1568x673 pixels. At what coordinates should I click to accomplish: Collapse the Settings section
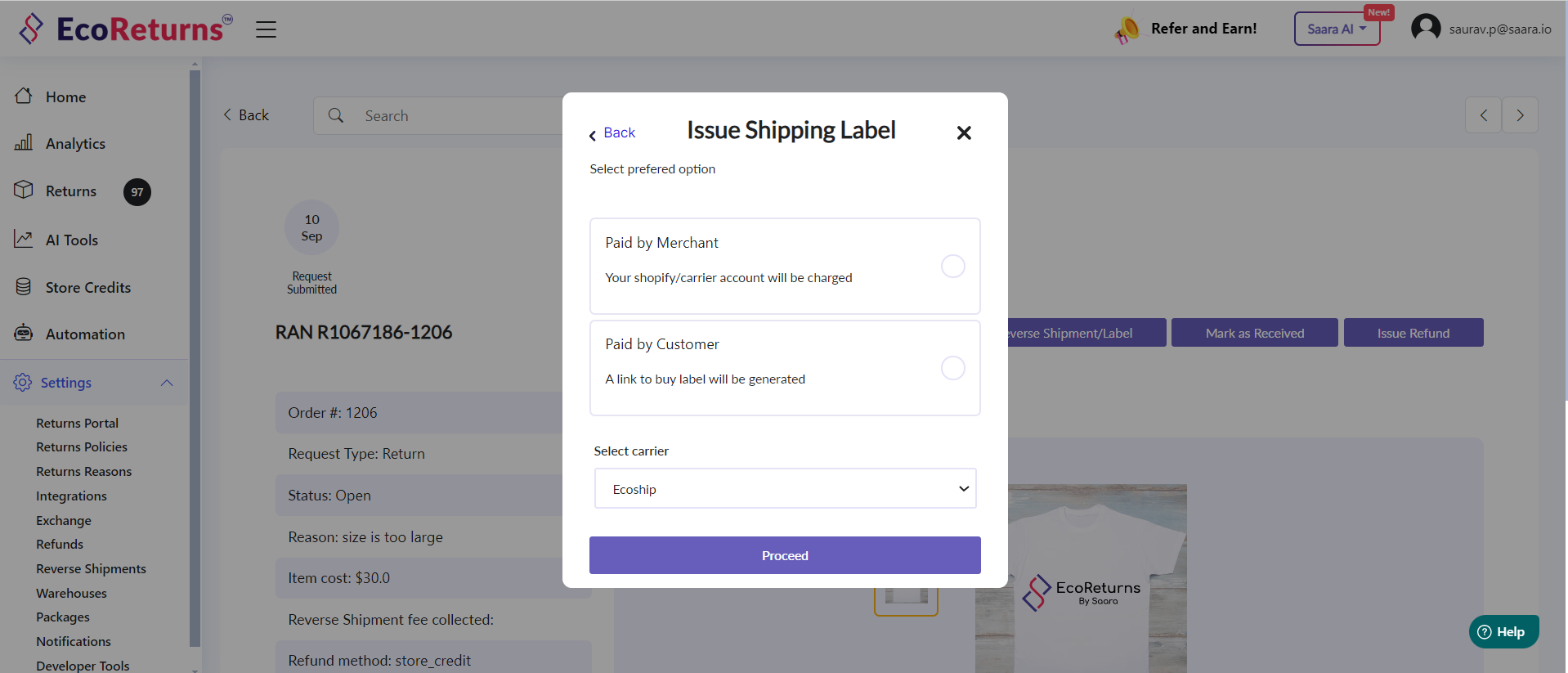pyautogui.click(x=167, y=383)
